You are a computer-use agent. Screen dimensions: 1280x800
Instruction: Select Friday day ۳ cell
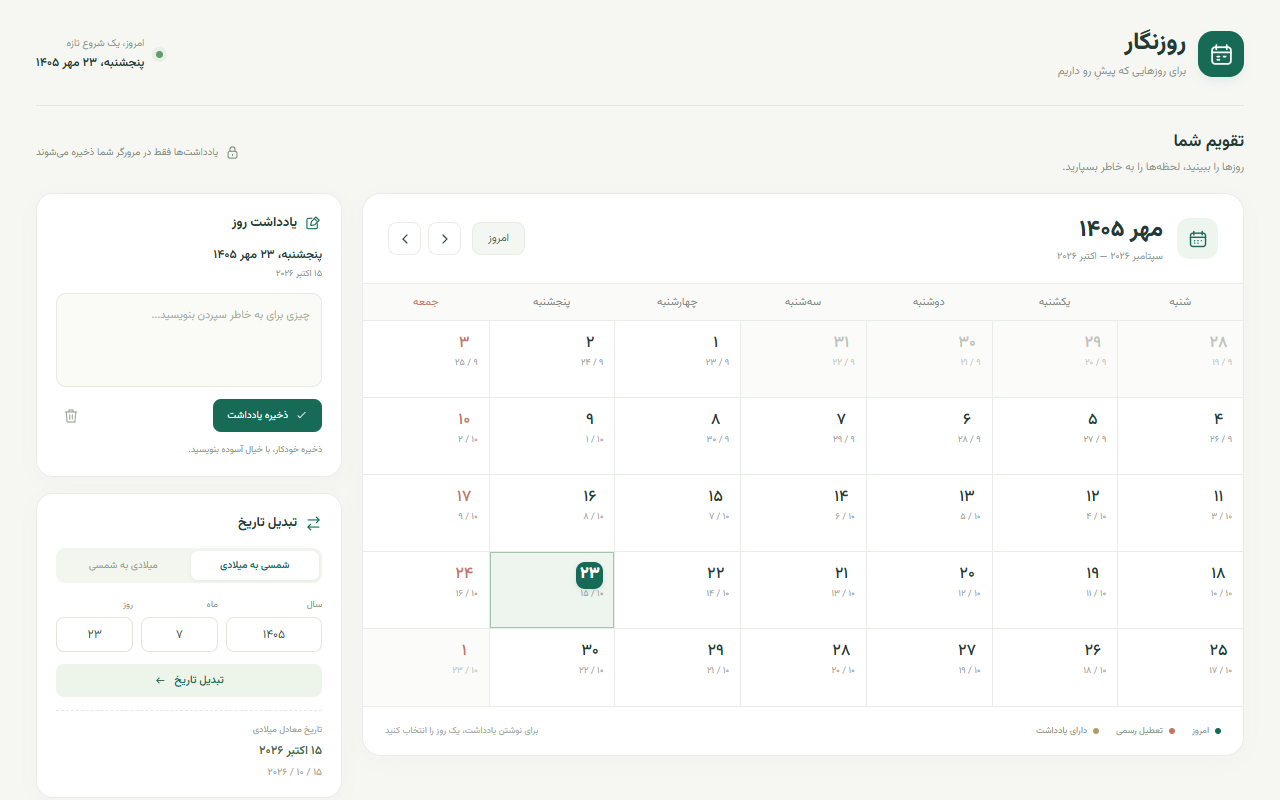(426, 359)
